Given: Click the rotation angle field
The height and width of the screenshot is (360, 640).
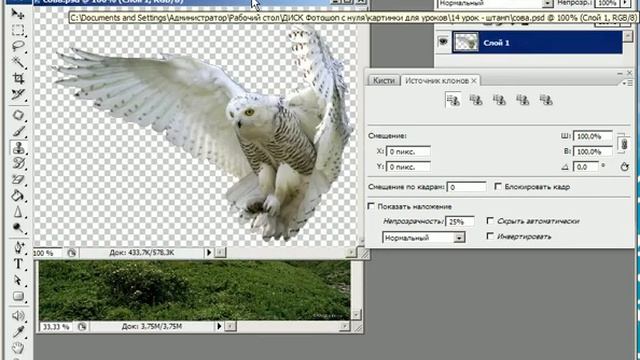Looking at the screenshot, I should click(586, 167).
